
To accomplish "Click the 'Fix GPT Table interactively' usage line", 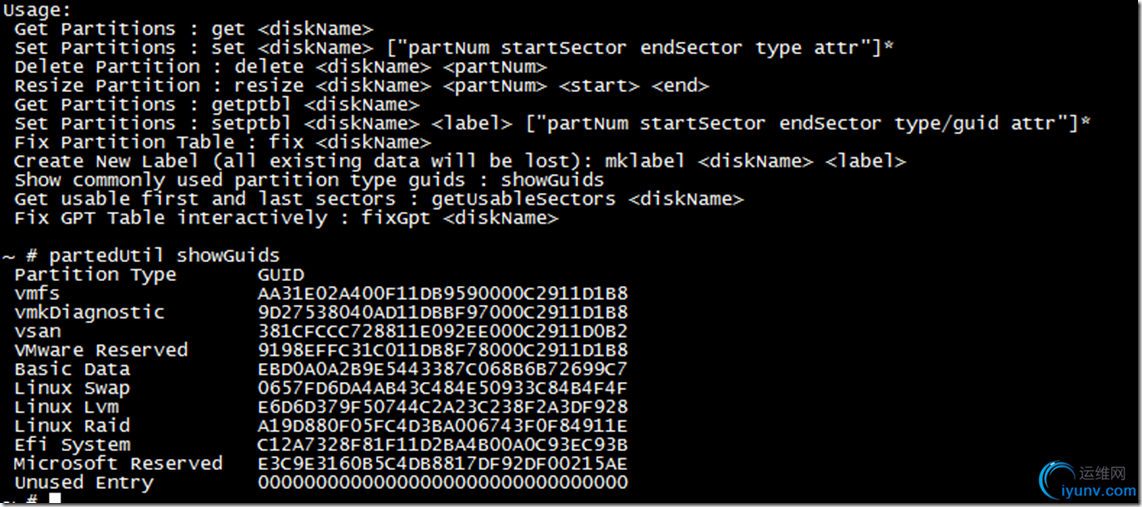I will (x=286, y=218).
